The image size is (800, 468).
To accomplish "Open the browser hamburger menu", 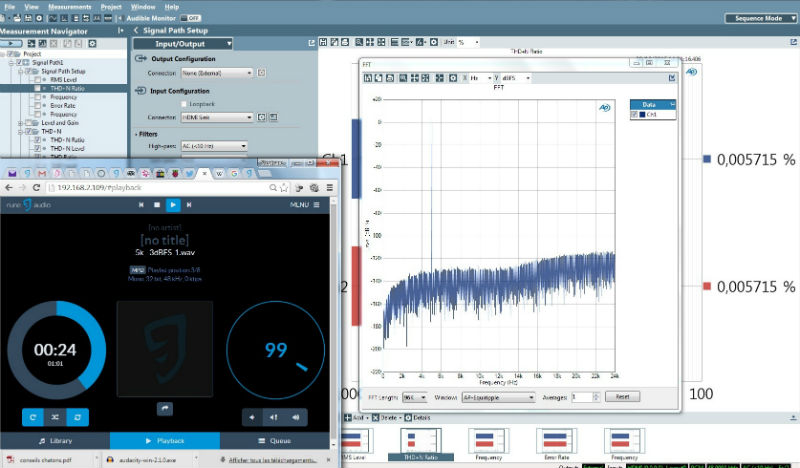I will click(330, 188).
